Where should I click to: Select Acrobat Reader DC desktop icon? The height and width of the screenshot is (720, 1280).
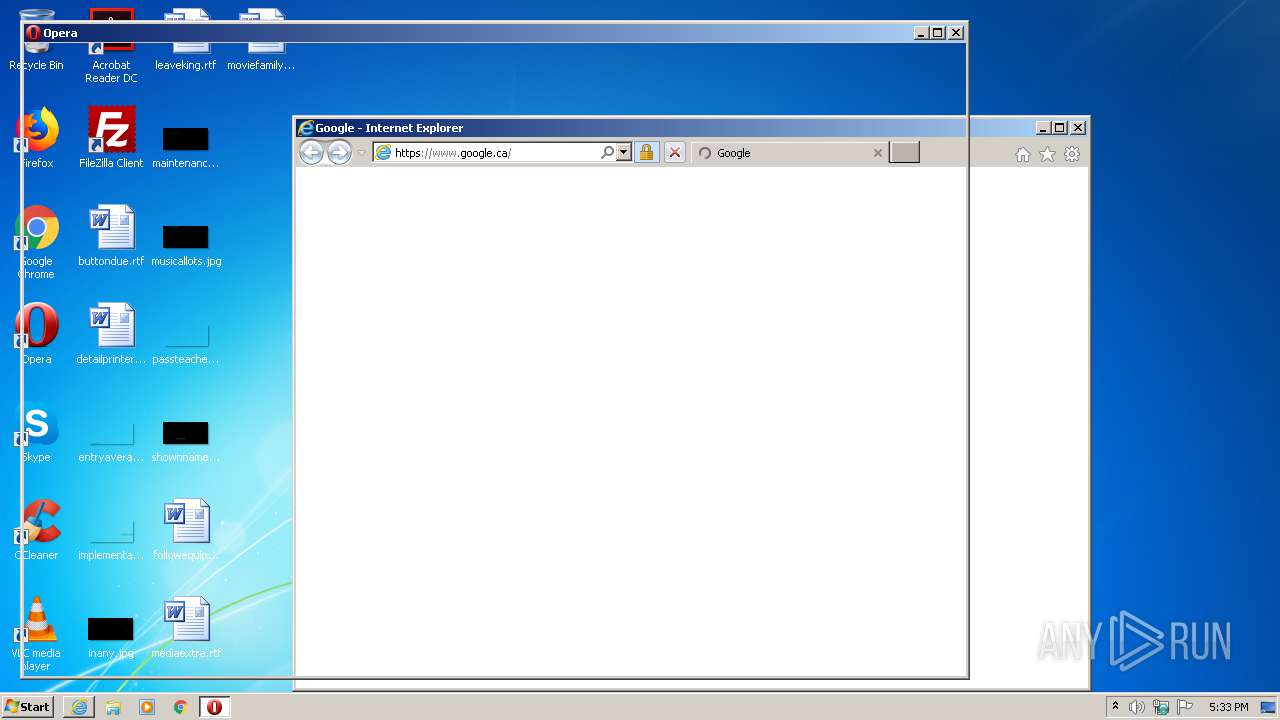point(111,46)
